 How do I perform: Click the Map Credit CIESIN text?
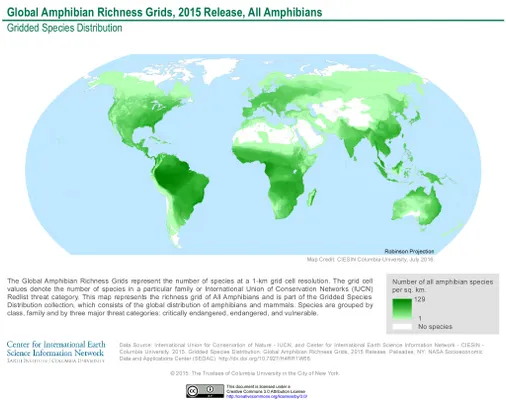pos(370,259)
